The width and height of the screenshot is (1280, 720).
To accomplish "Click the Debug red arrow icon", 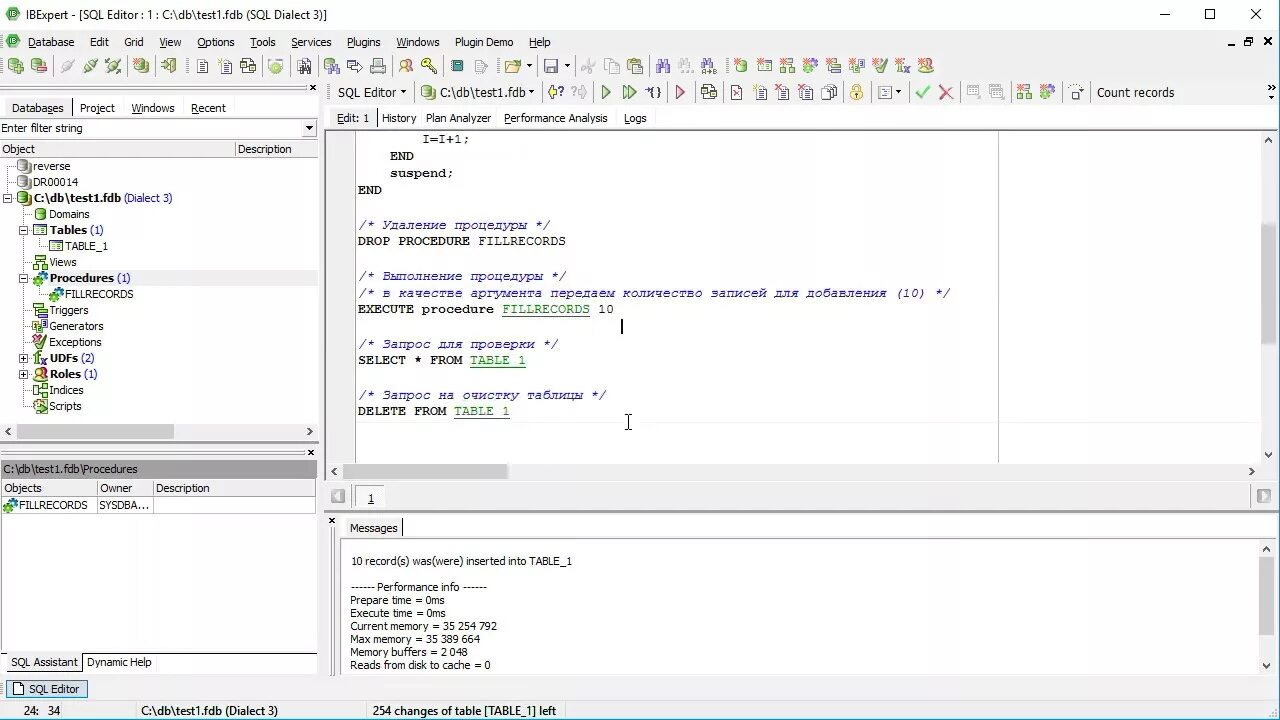I will 681,92.
